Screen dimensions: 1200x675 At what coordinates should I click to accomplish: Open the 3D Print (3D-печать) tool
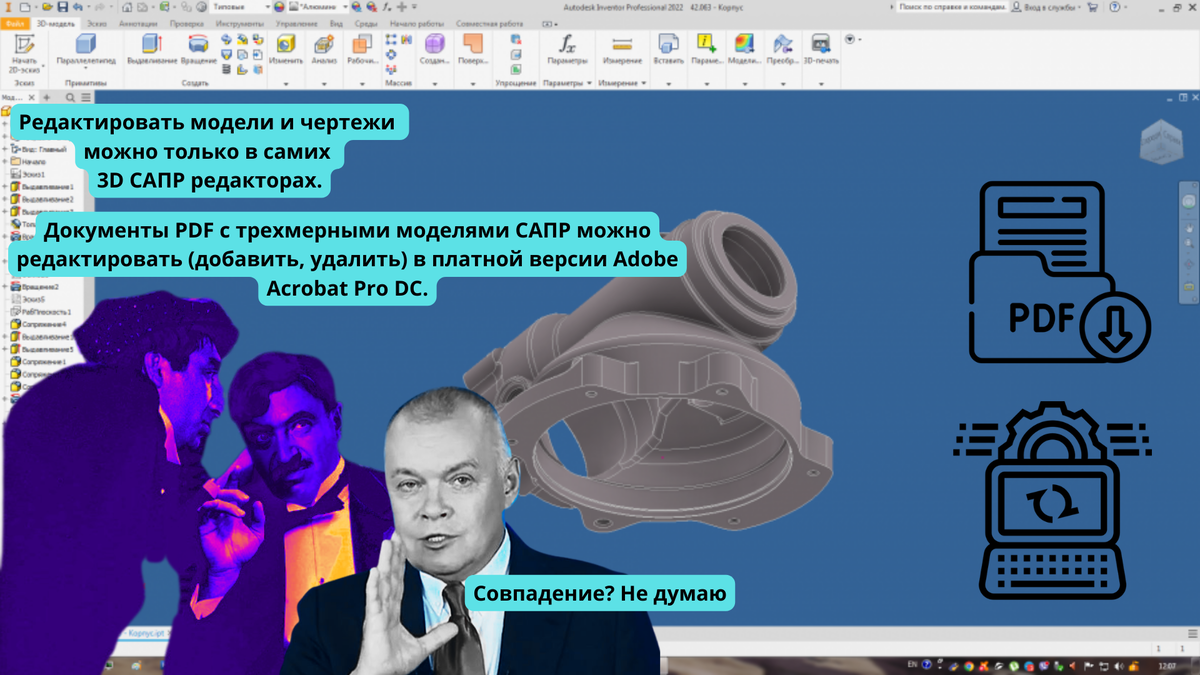(821, 49)
